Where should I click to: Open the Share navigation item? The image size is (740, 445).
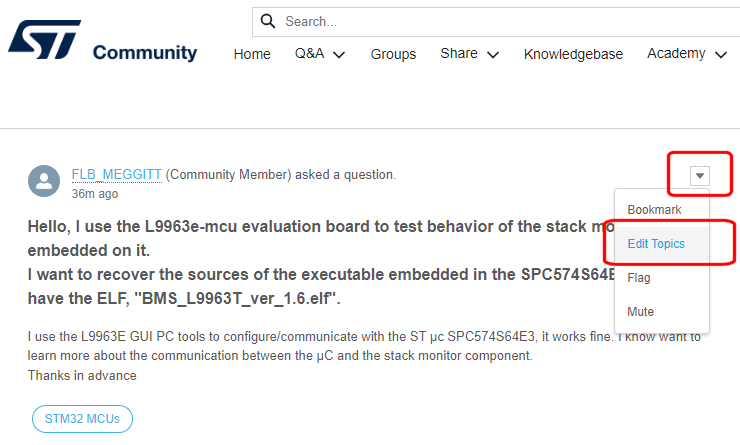(x=459, y=53)
